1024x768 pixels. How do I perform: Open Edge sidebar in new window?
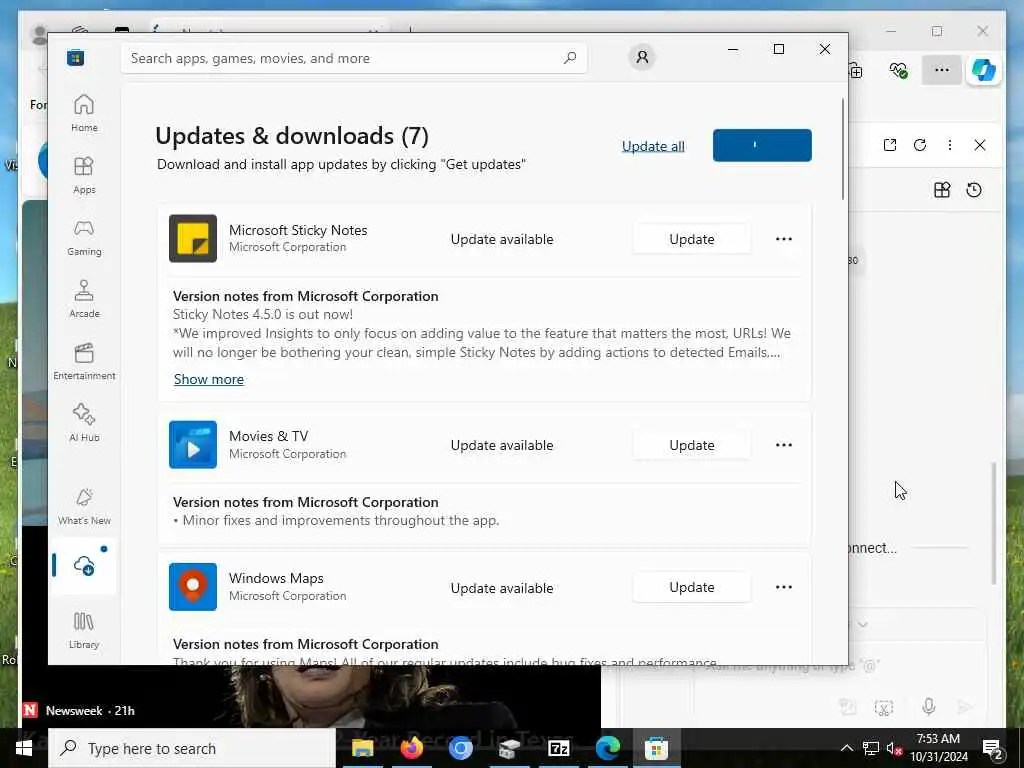pyautogui.click(x=889, y=145)
